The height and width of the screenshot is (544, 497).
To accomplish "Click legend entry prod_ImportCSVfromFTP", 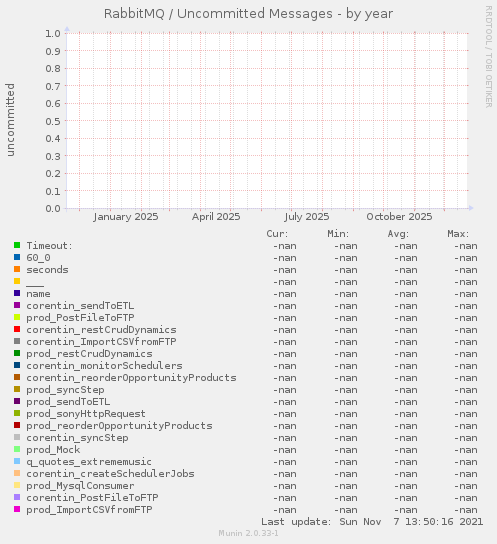I will [x=89, y=510].
